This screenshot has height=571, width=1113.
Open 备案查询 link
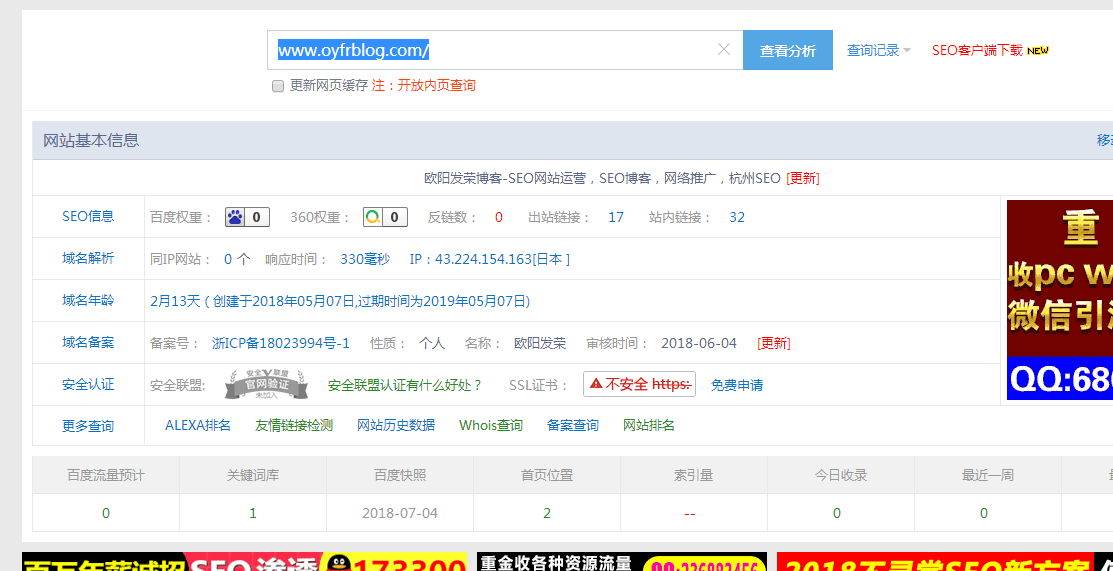573,425
